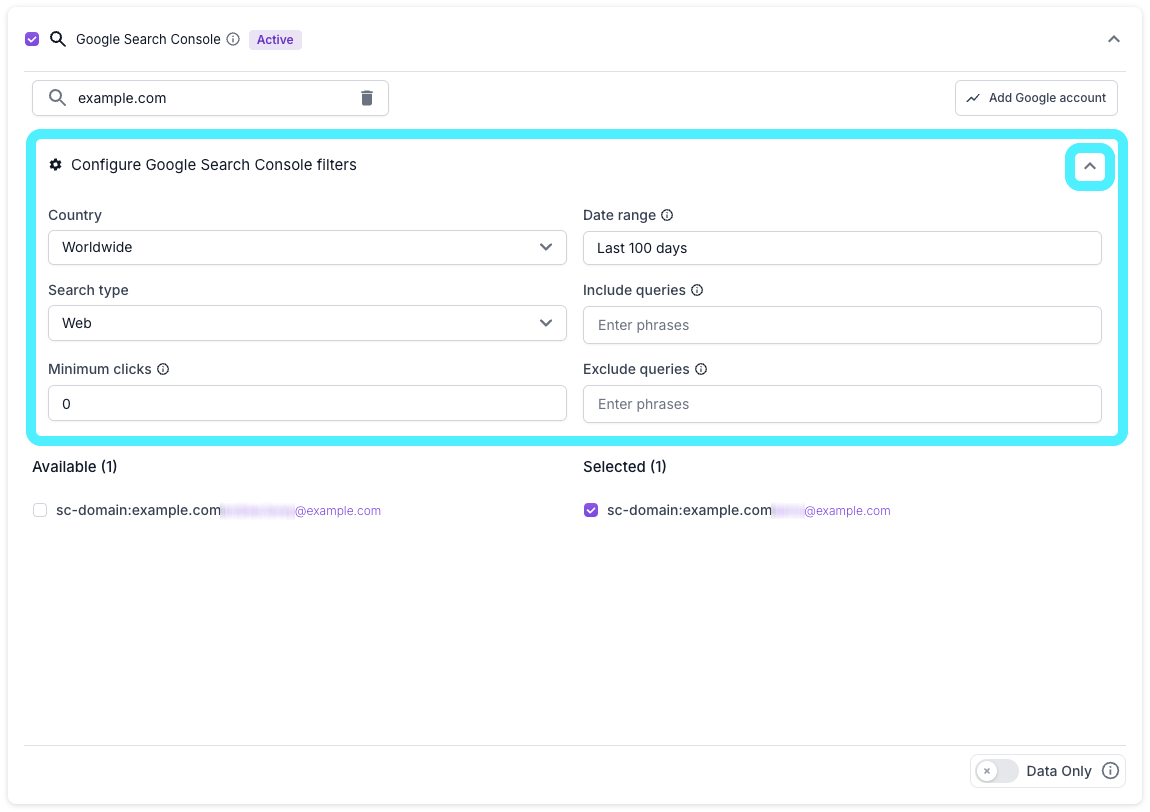1150x812 pixels.
Task: Click the Minimum clicks input field
Action: click(x=307, y=403)
